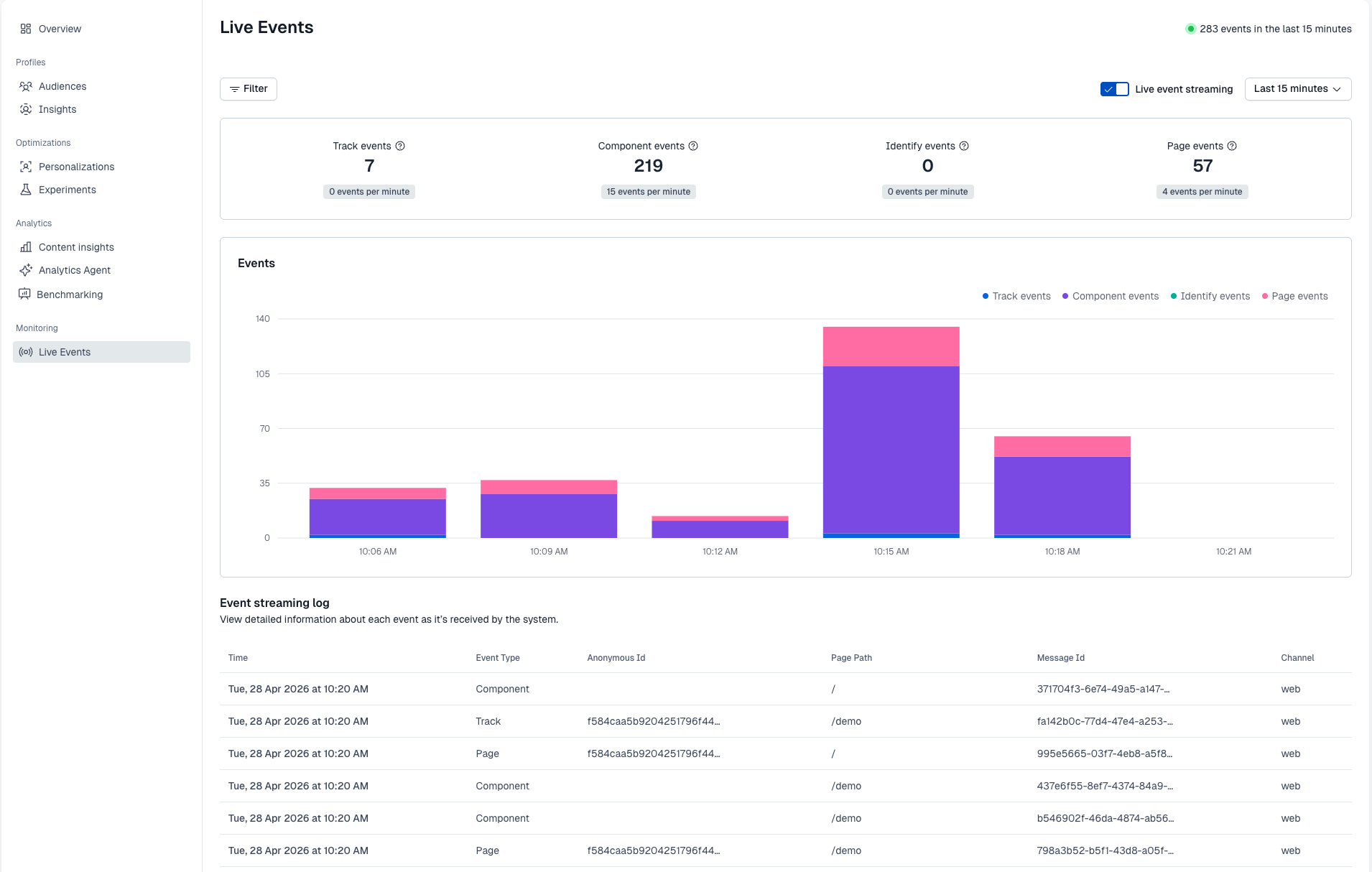The height and width of the screenshot is (872, 1372).
Task: Click '15 events per minute' badge
Action: coord(648,192)
